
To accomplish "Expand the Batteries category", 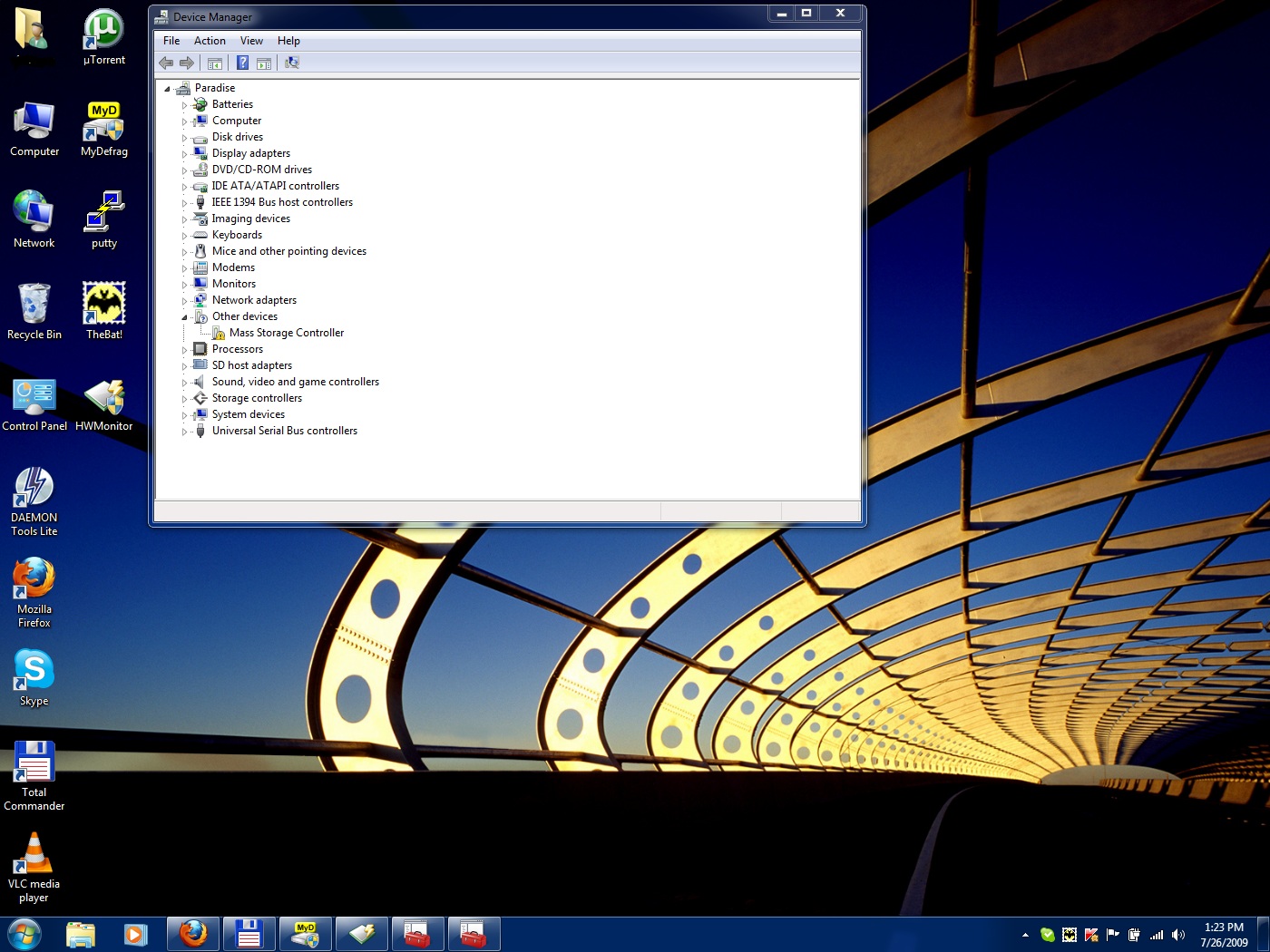I will pos(184,105).
